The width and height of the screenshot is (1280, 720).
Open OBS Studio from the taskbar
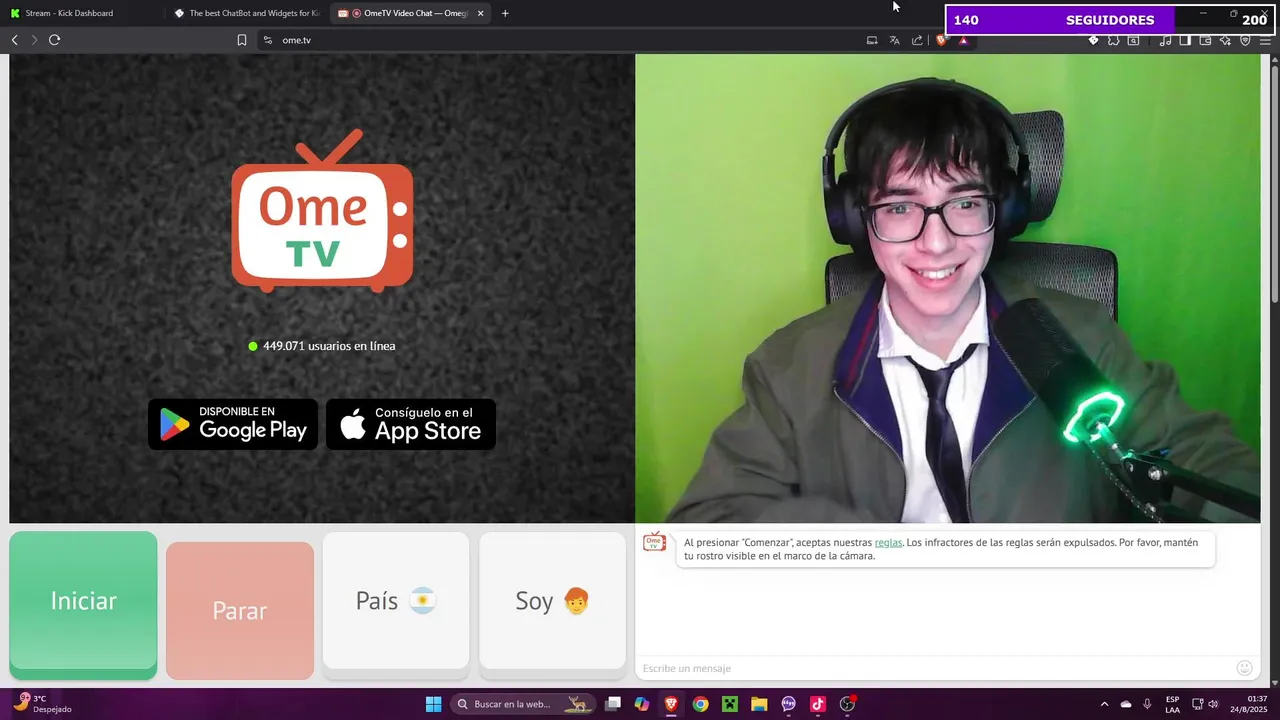[847, 704]
